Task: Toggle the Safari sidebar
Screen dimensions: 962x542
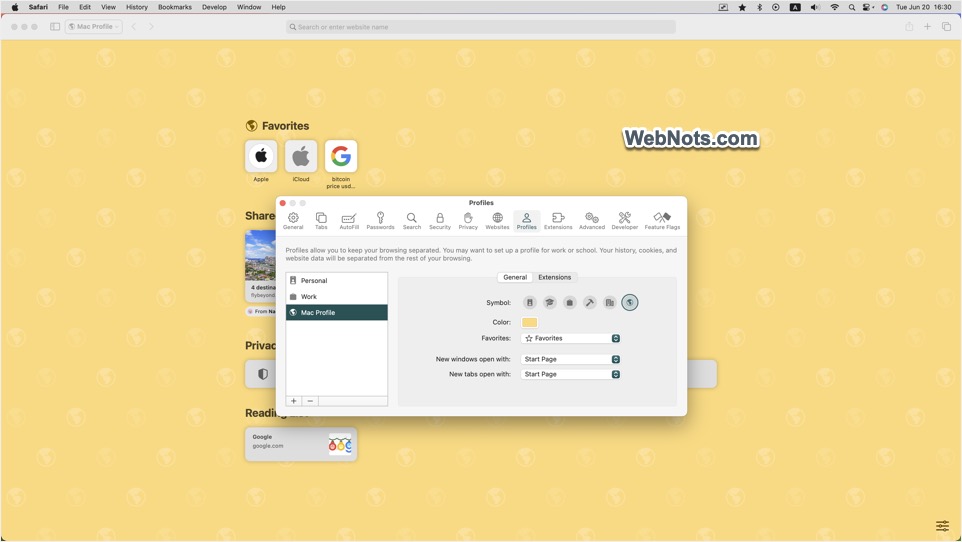Action: [x=55, y=27]
